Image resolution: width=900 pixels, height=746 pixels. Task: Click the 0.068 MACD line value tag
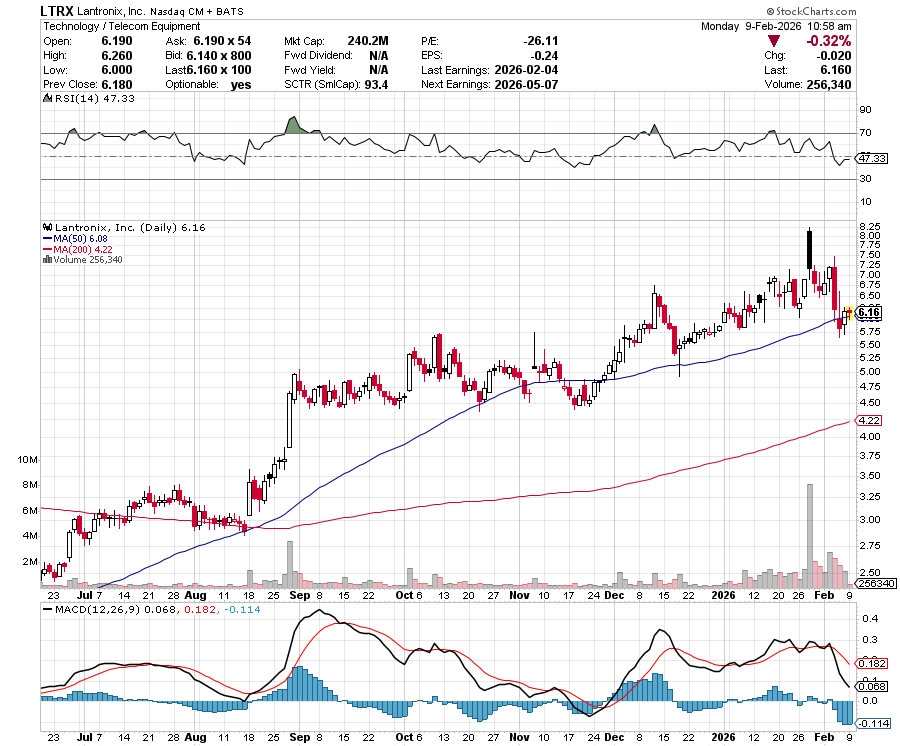pyautogui.click(x=872, y=686)
